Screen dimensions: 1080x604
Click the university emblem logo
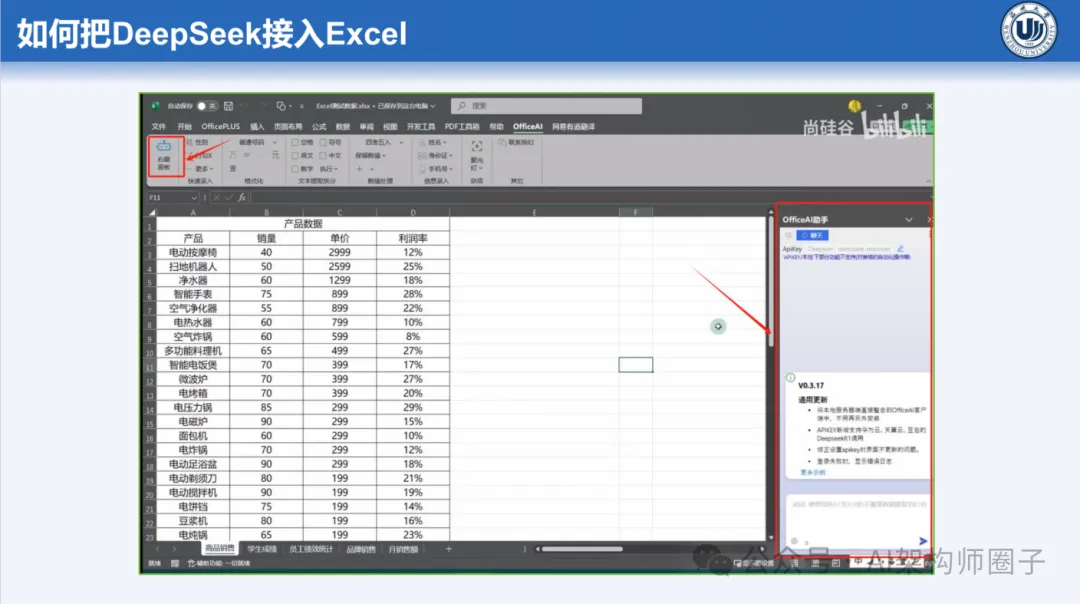[1028, 30]
